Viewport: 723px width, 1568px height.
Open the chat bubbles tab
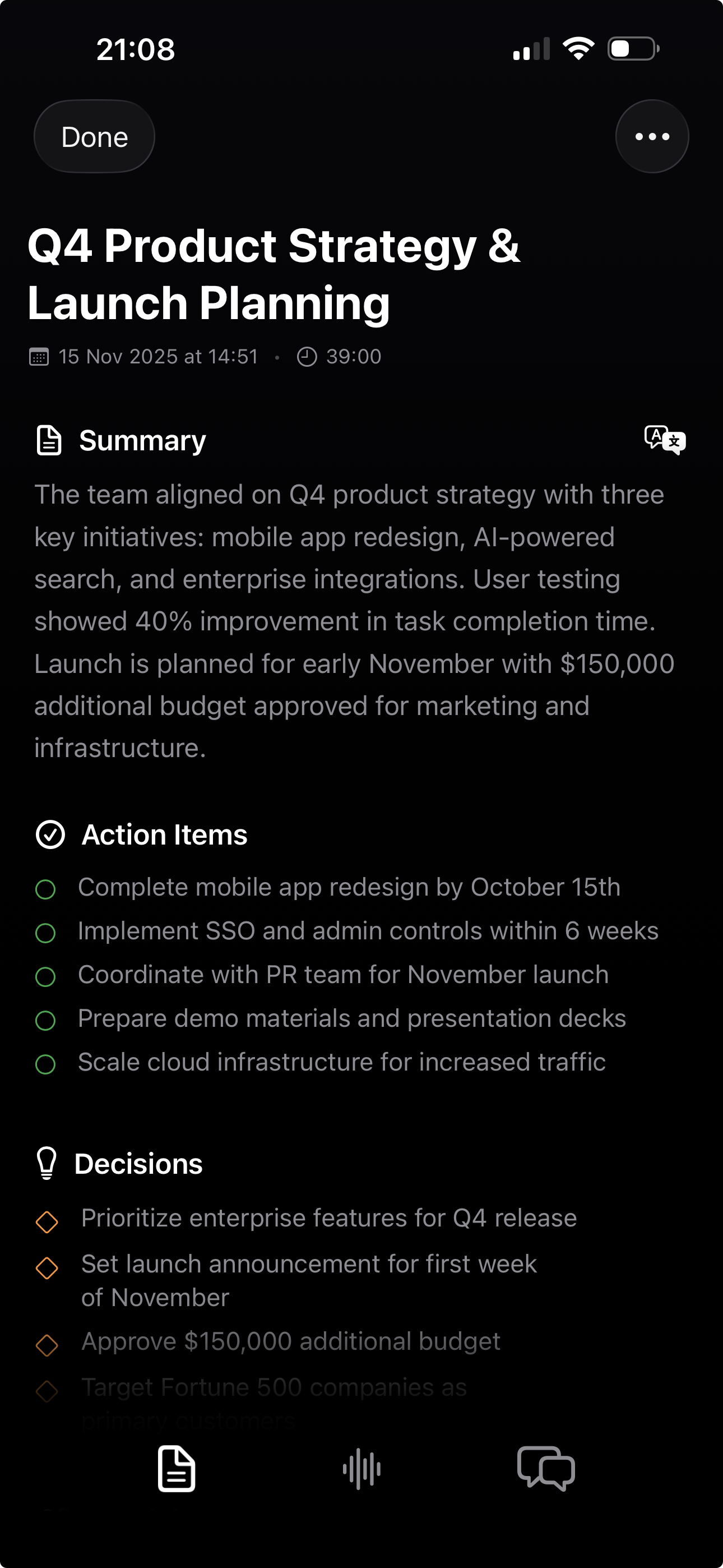click(546, 1468)
